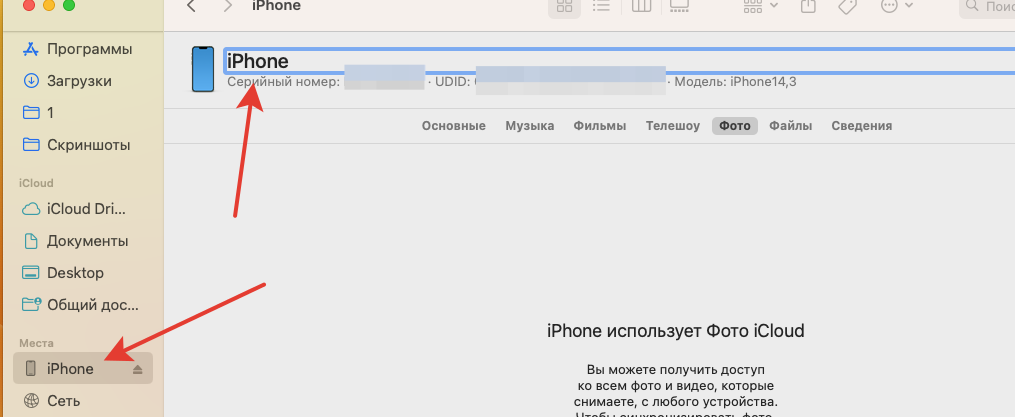Click the UDID label text
The height and width of the screenshot is (417, 1015).
[x=451, y=82]
